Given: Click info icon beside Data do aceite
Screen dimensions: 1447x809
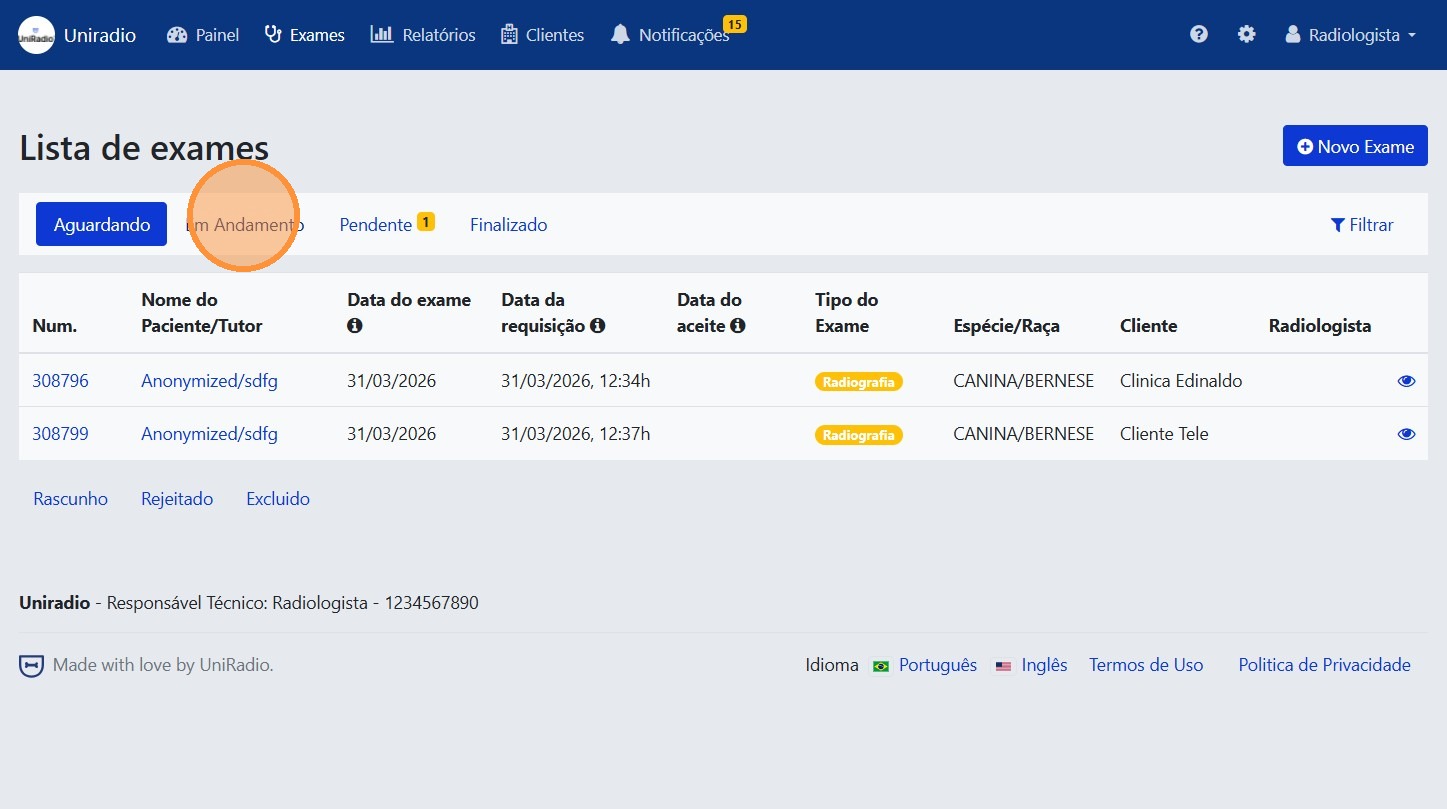Looking at the screenshot, I should (737, 326).
